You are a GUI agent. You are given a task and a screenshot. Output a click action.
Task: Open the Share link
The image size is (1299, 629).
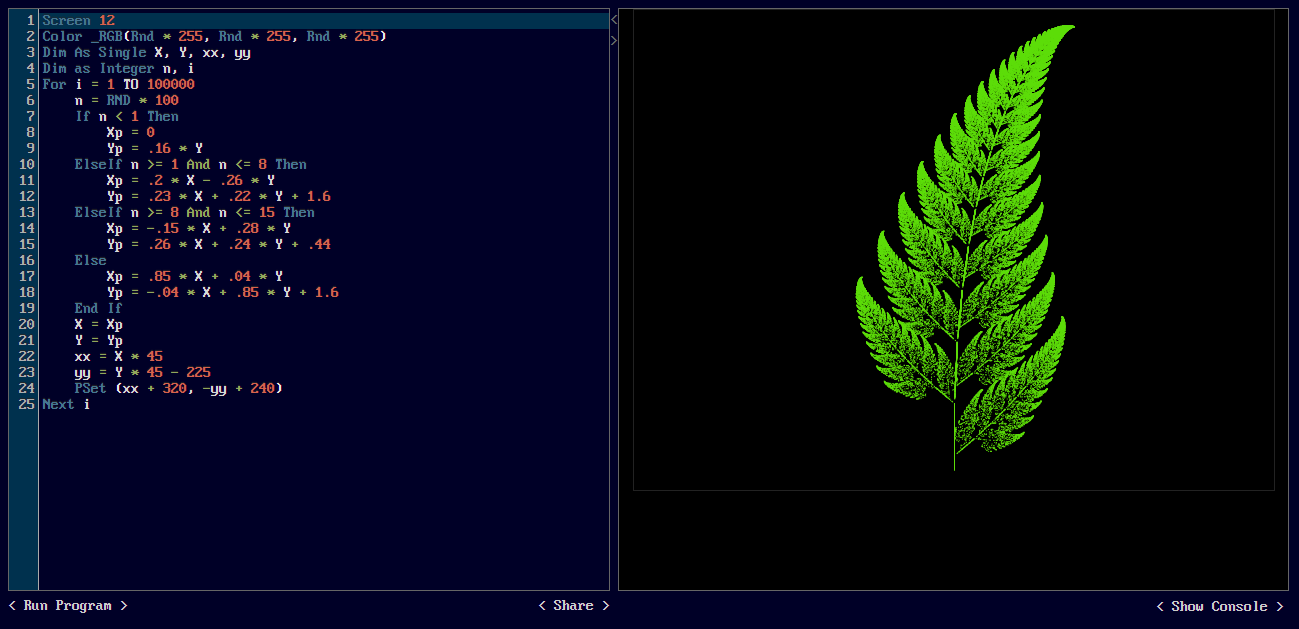[573, 605]
